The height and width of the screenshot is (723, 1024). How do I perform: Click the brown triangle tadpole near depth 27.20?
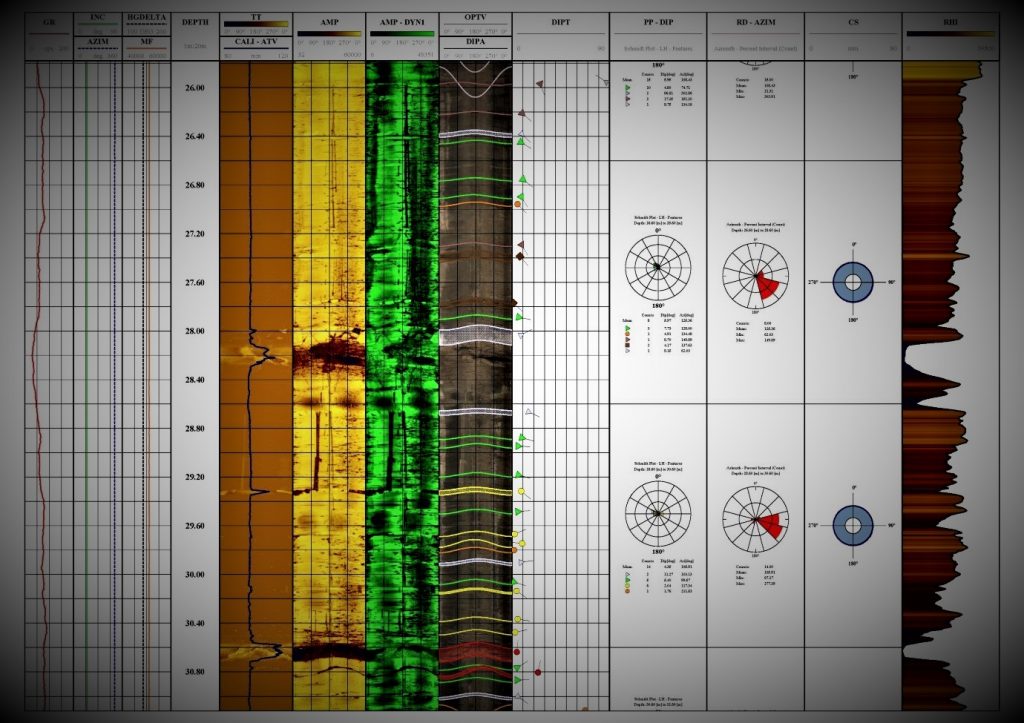521,243
